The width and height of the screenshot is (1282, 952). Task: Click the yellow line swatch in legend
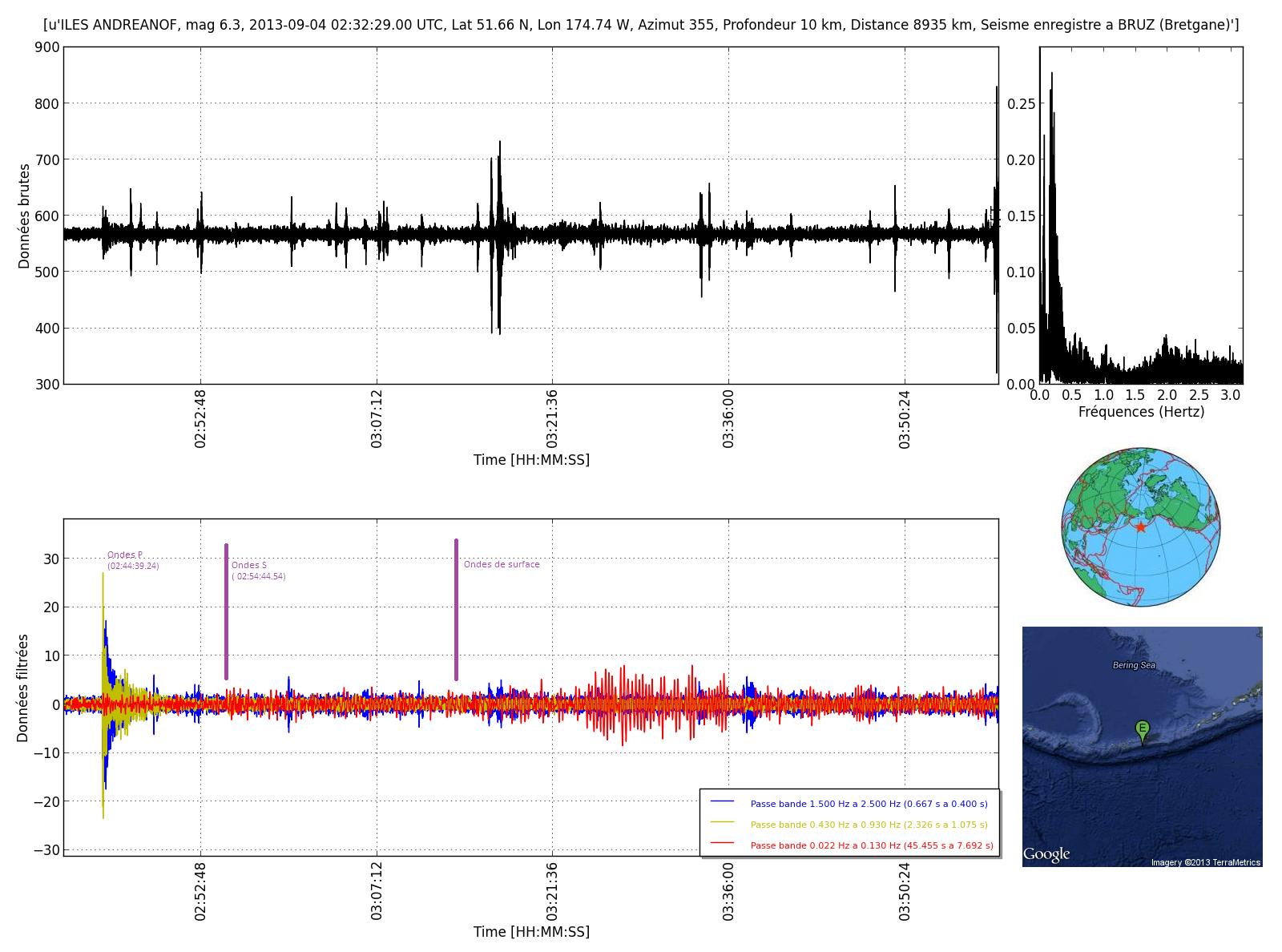click(x=722, y=823)
